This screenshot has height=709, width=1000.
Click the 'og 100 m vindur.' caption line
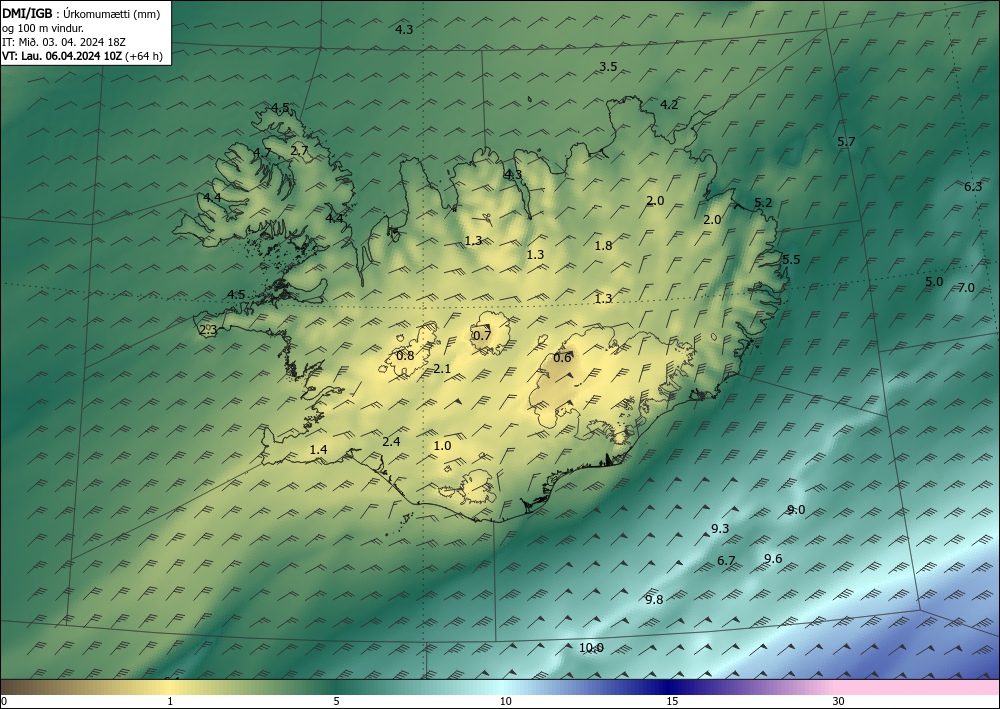coord(43,28)
